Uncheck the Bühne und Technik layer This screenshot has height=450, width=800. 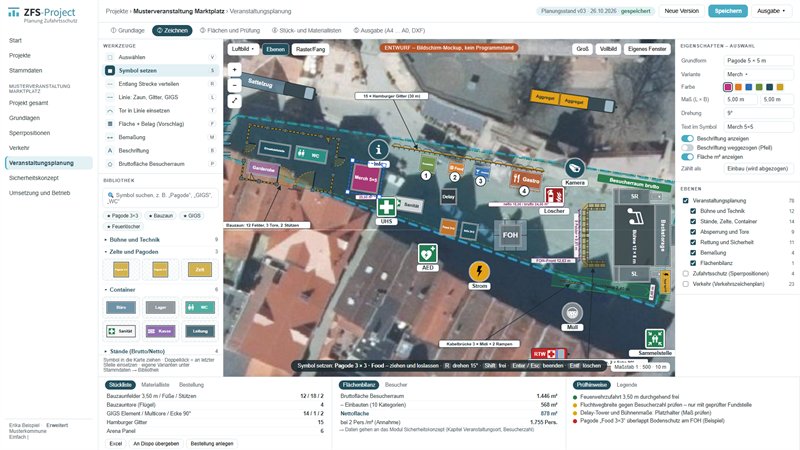click(693, 211)
